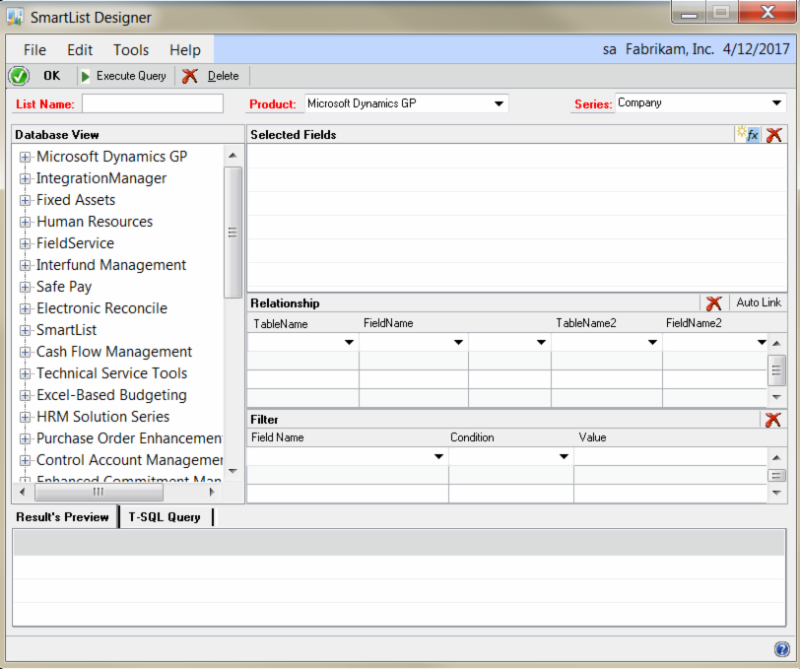Click the OK button label
Screen dimensions: 800x669
click(x=52, y=76)
